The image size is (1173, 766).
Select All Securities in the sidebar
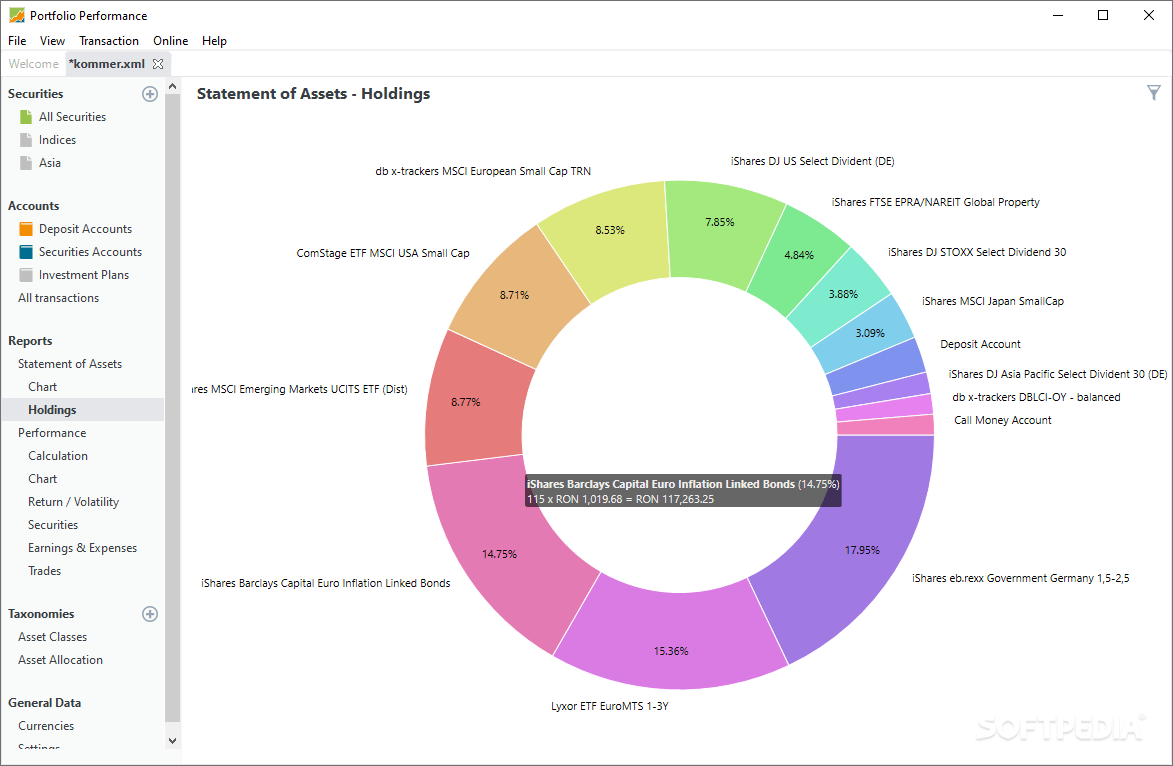[x=71, y=116]
